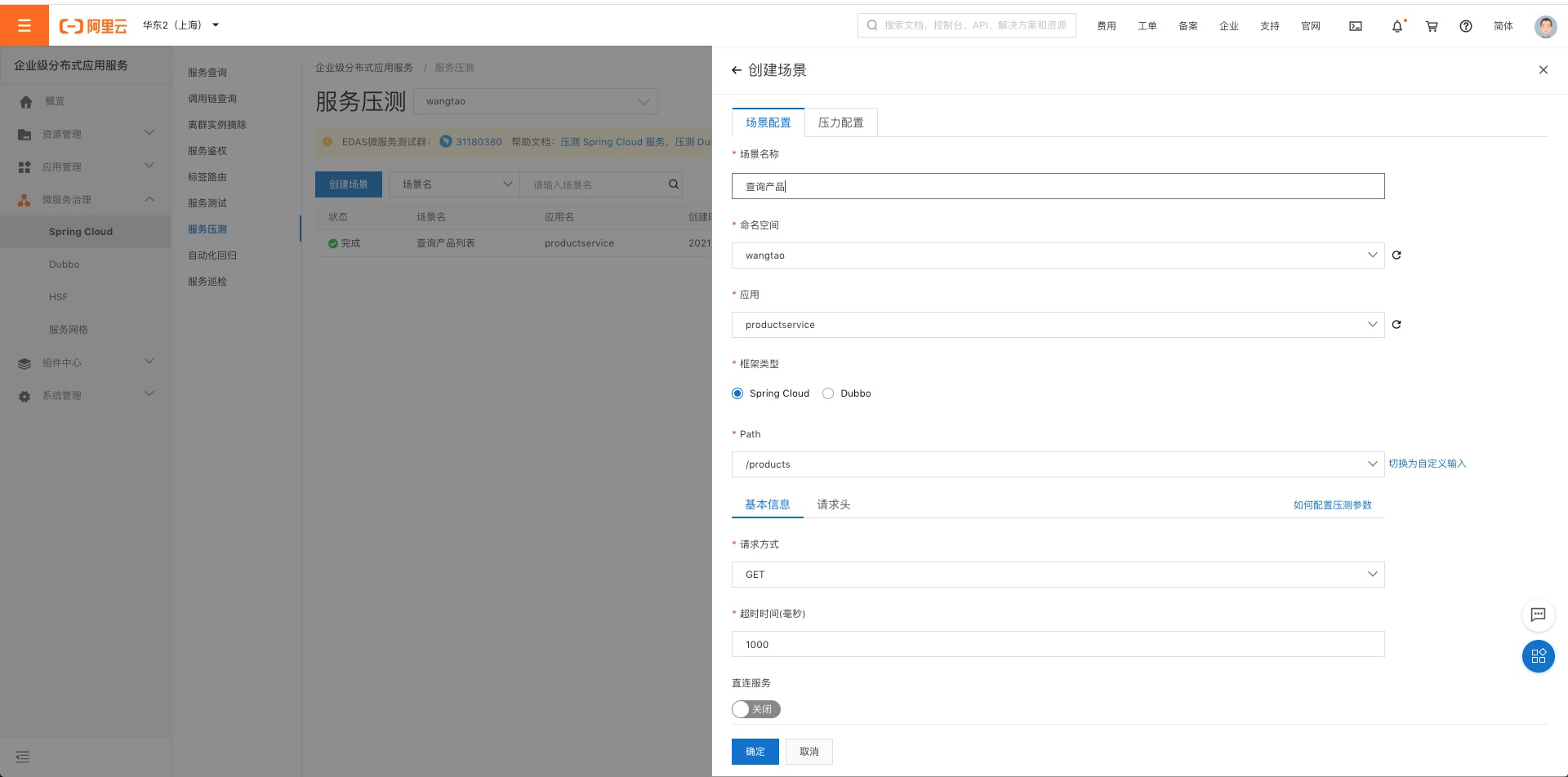The width and height of the screenshot is (1568, 777).
Task: Click the back arrow beside 创建场景
Action: (737, 70)
